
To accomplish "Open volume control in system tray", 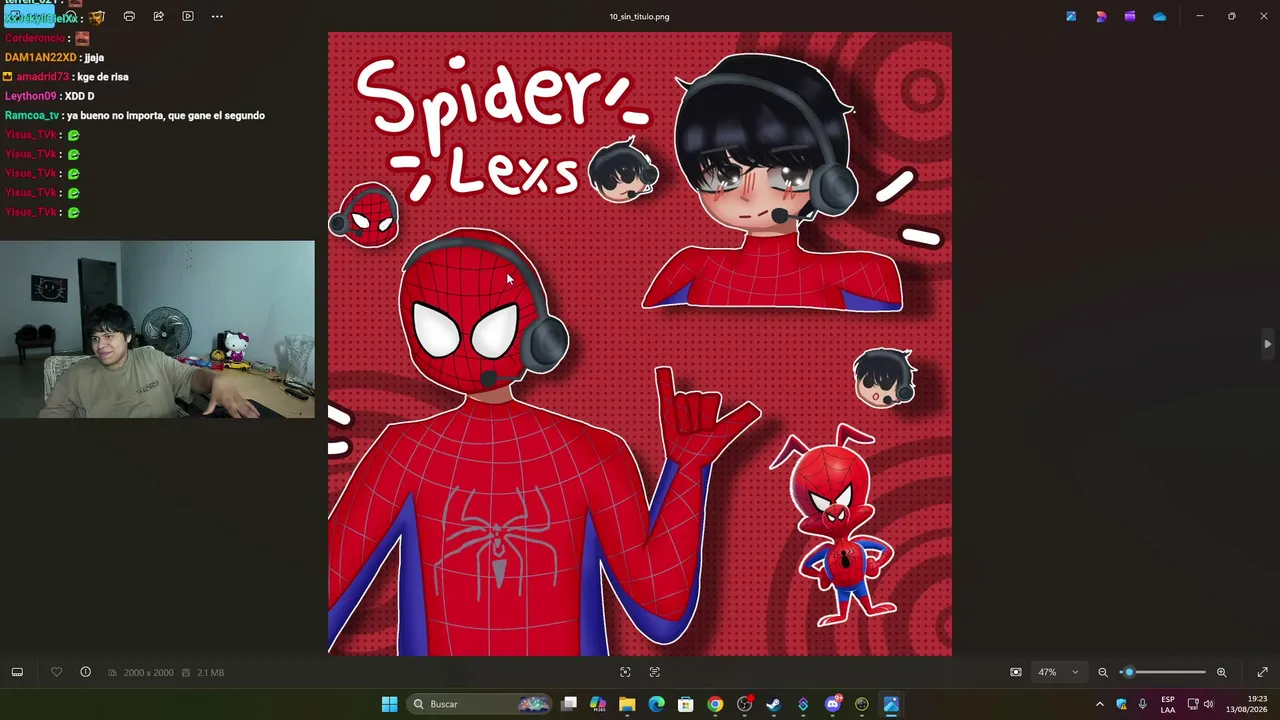I will (1208, 704).
